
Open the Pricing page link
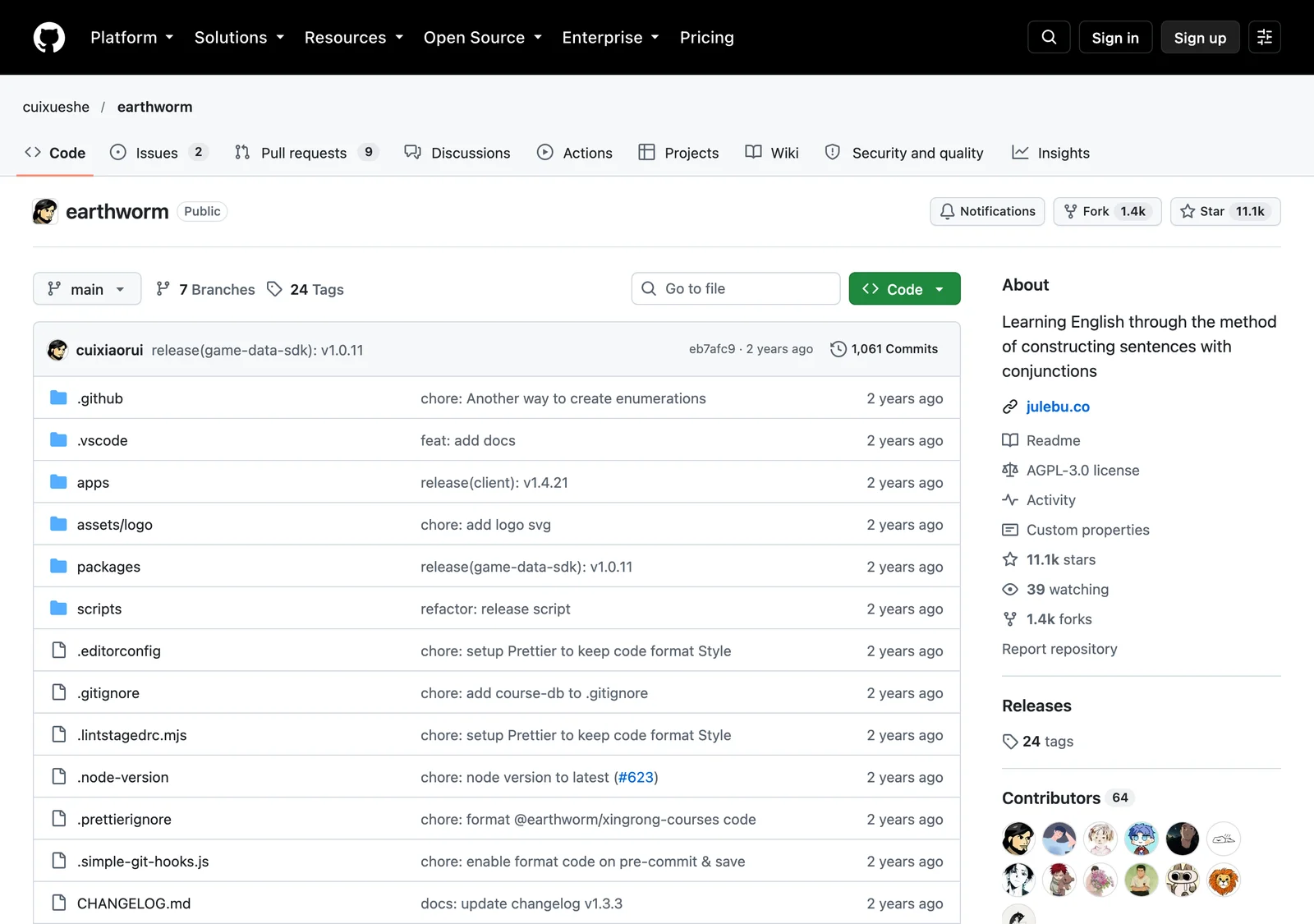[x=707, y=38]
